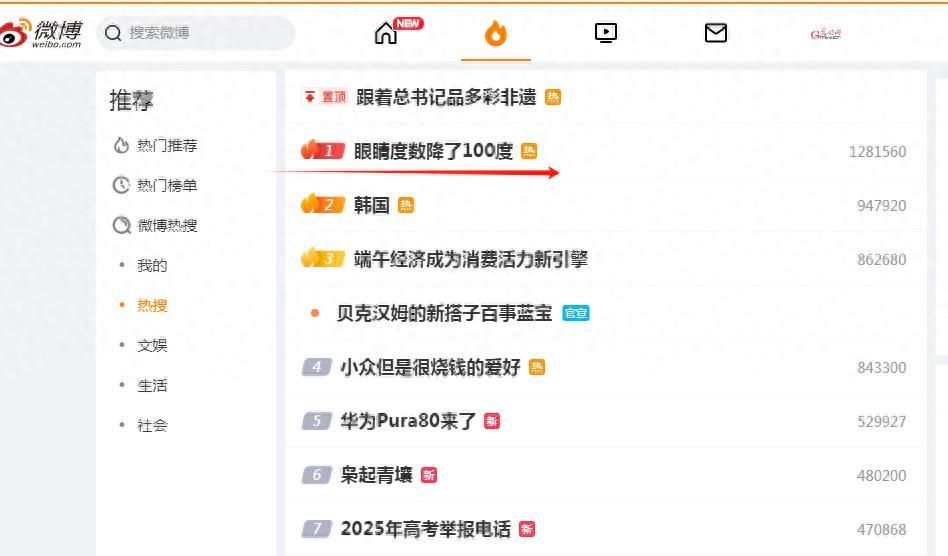The image size is (948, 556).
Task: Click the 搜索微博 search field
Action: [x=196, y=33]
